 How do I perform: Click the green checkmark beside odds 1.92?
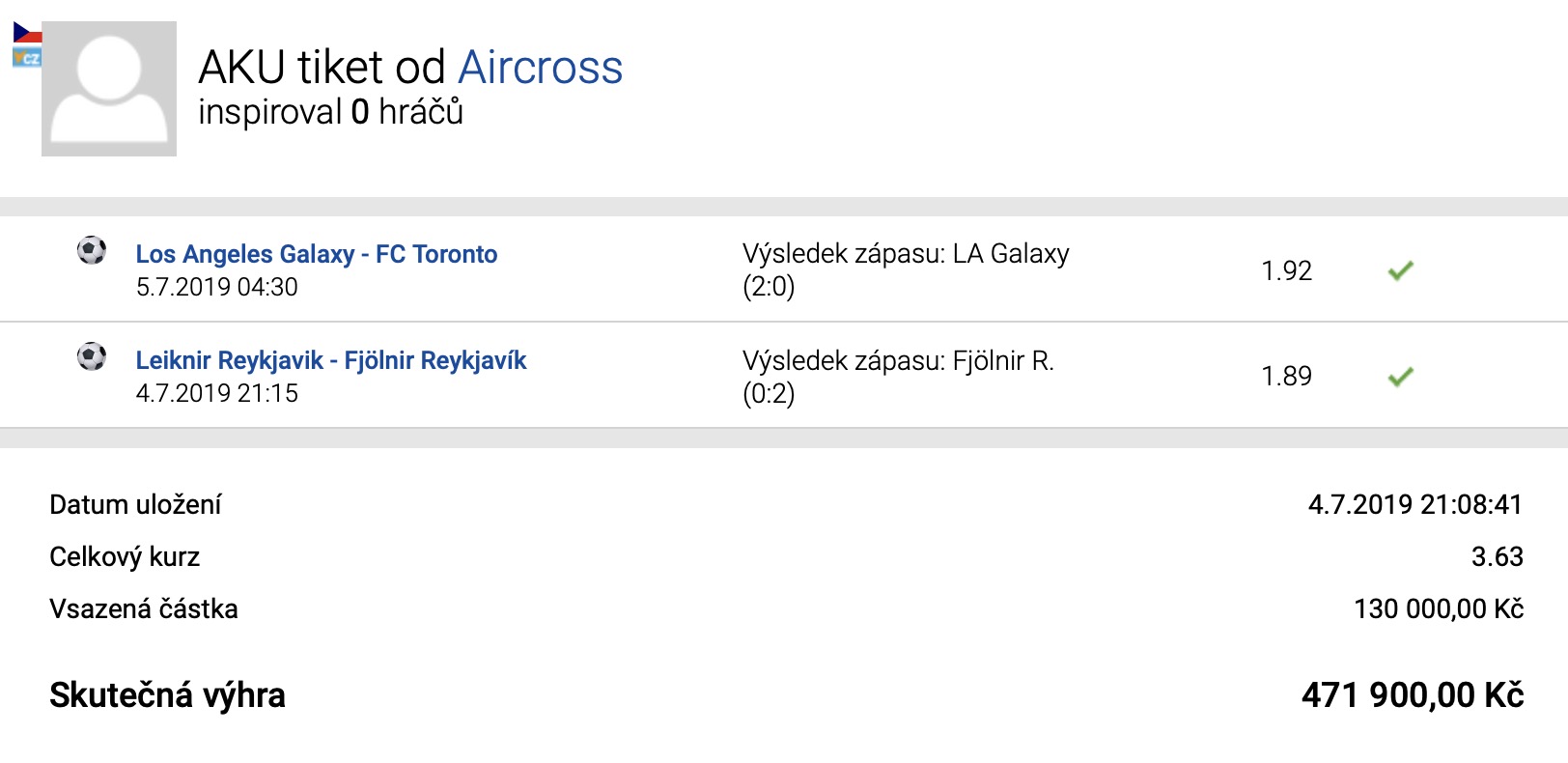tap(1400, 271)
